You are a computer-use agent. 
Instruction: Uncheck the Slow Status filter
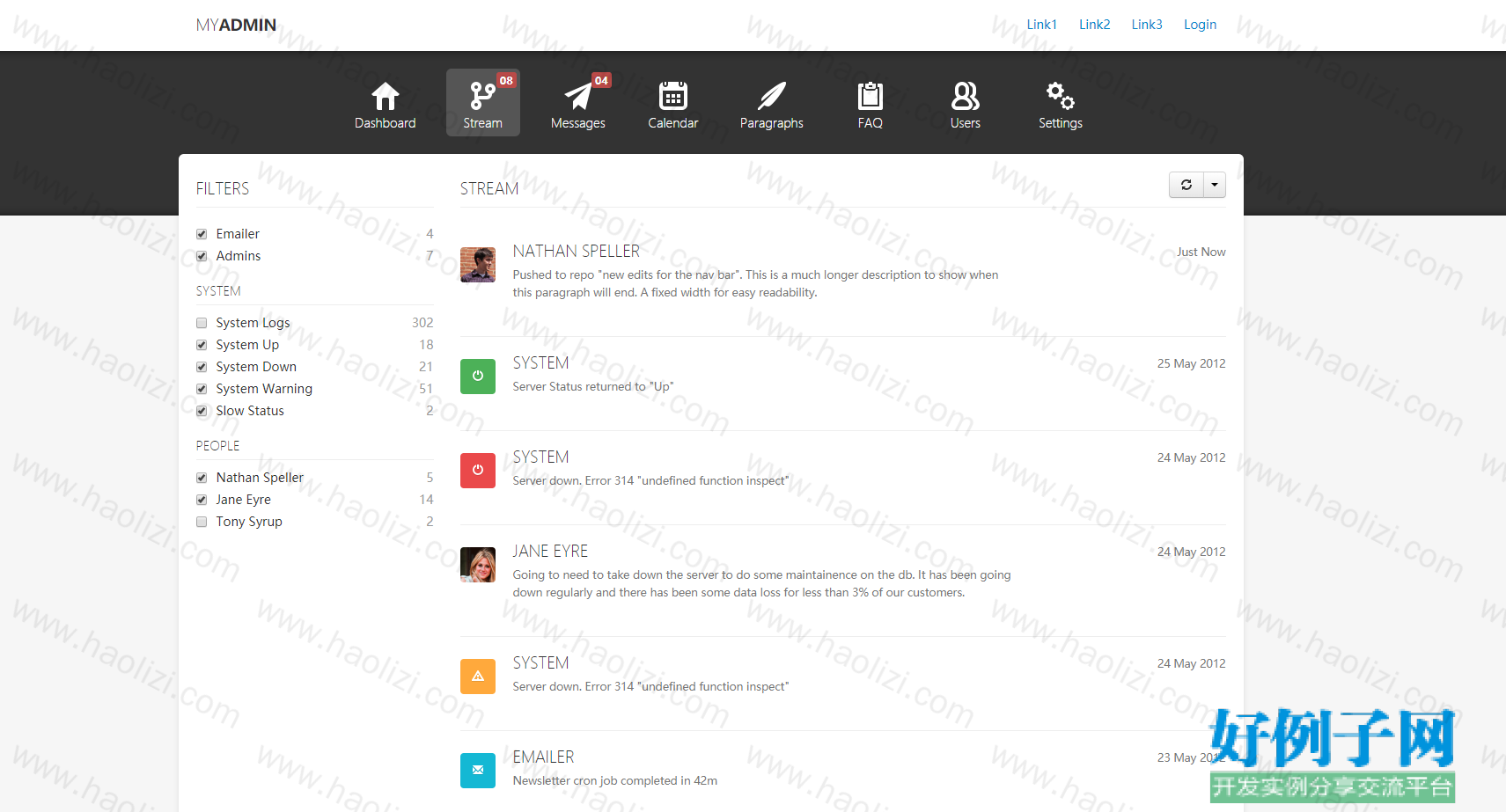tap(202, 411)
